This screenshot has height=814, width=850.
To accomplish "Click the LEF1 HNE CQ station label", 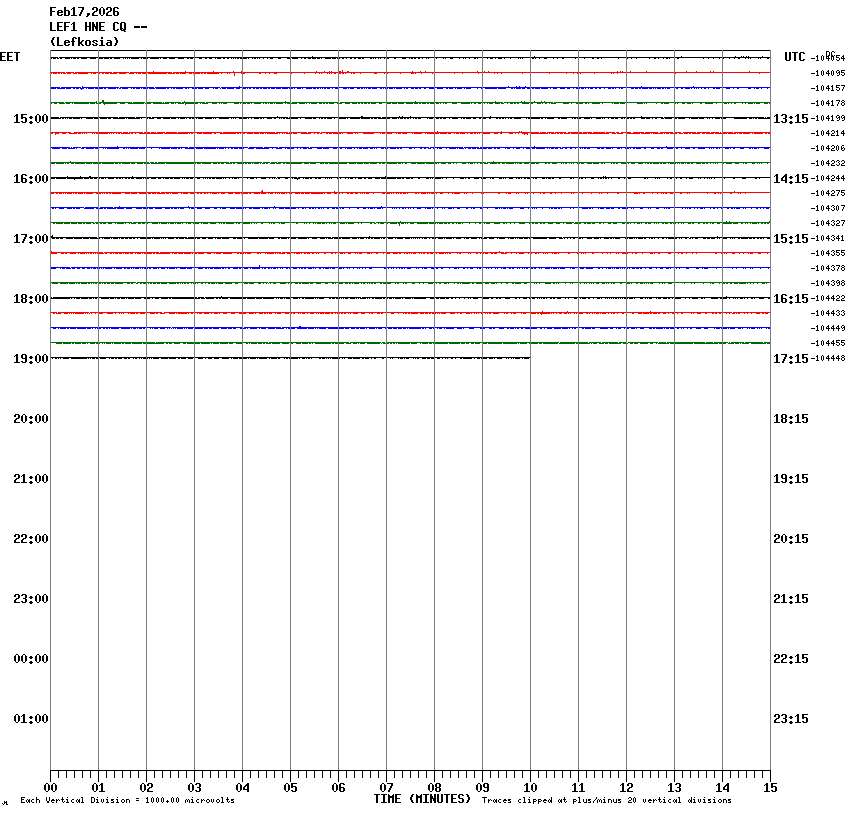I will pos(98,27).
